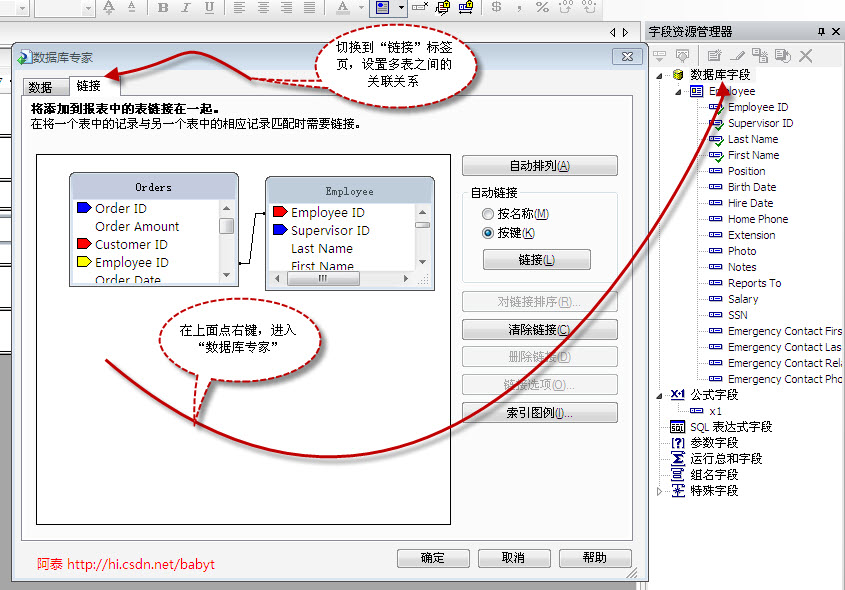This screenshot has width=845, height=590.
Task: Click the decrease decimals icon
Action: [x=589, y=7]
